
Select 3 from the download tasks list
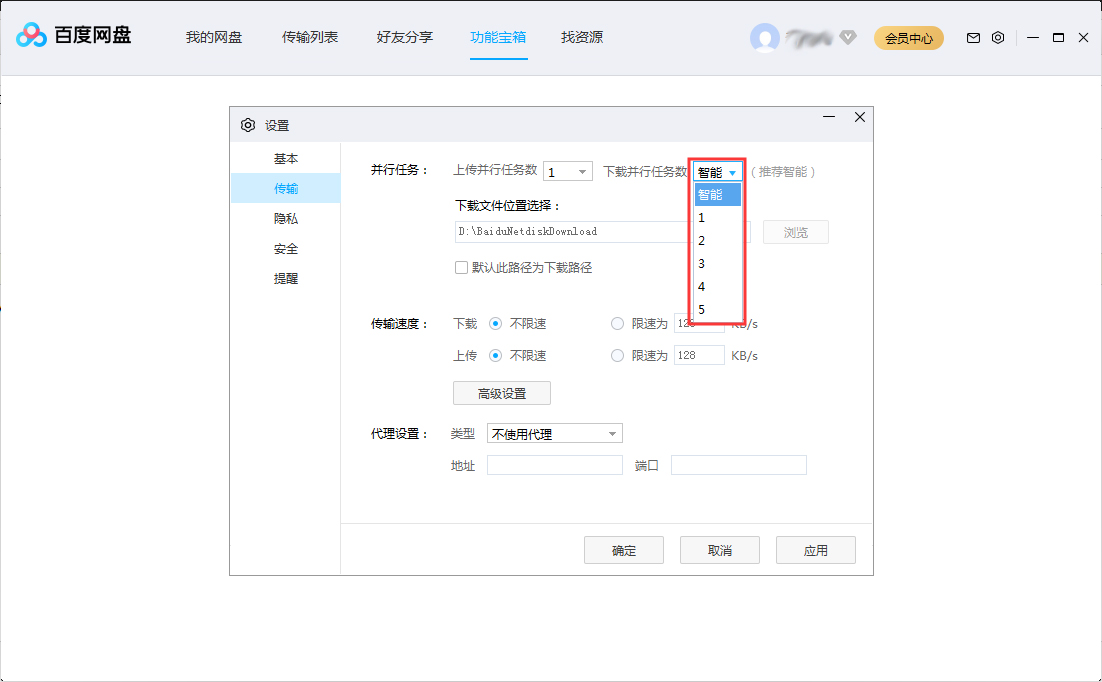click(x=716, y=263)
